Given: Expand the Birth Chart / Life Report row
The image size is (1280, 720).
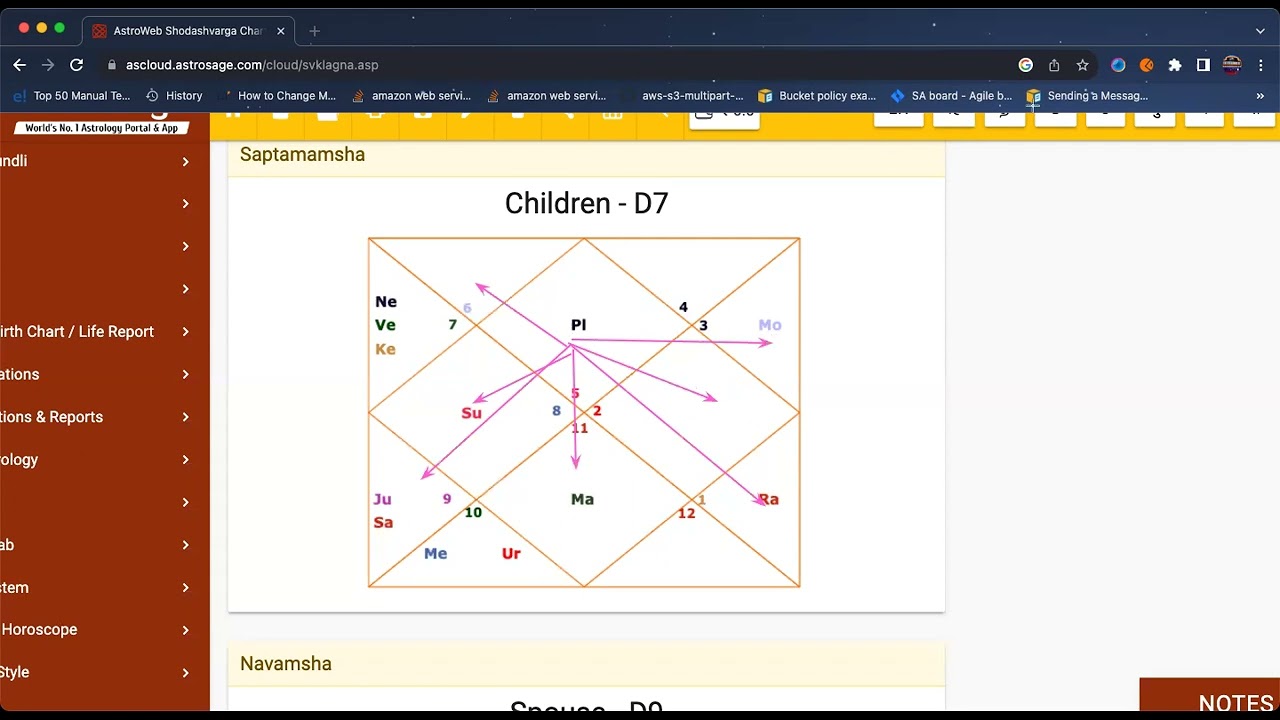Looking at the screenshot, I should click(105, 332).
